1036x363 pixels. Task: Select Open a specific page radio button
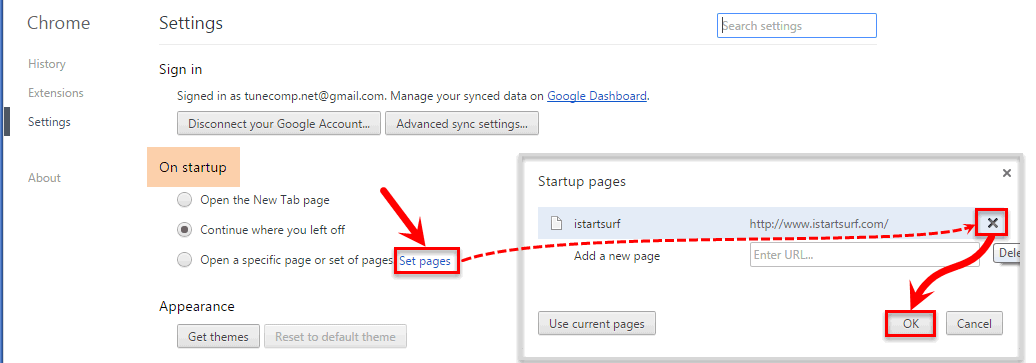tap(185, 261)
